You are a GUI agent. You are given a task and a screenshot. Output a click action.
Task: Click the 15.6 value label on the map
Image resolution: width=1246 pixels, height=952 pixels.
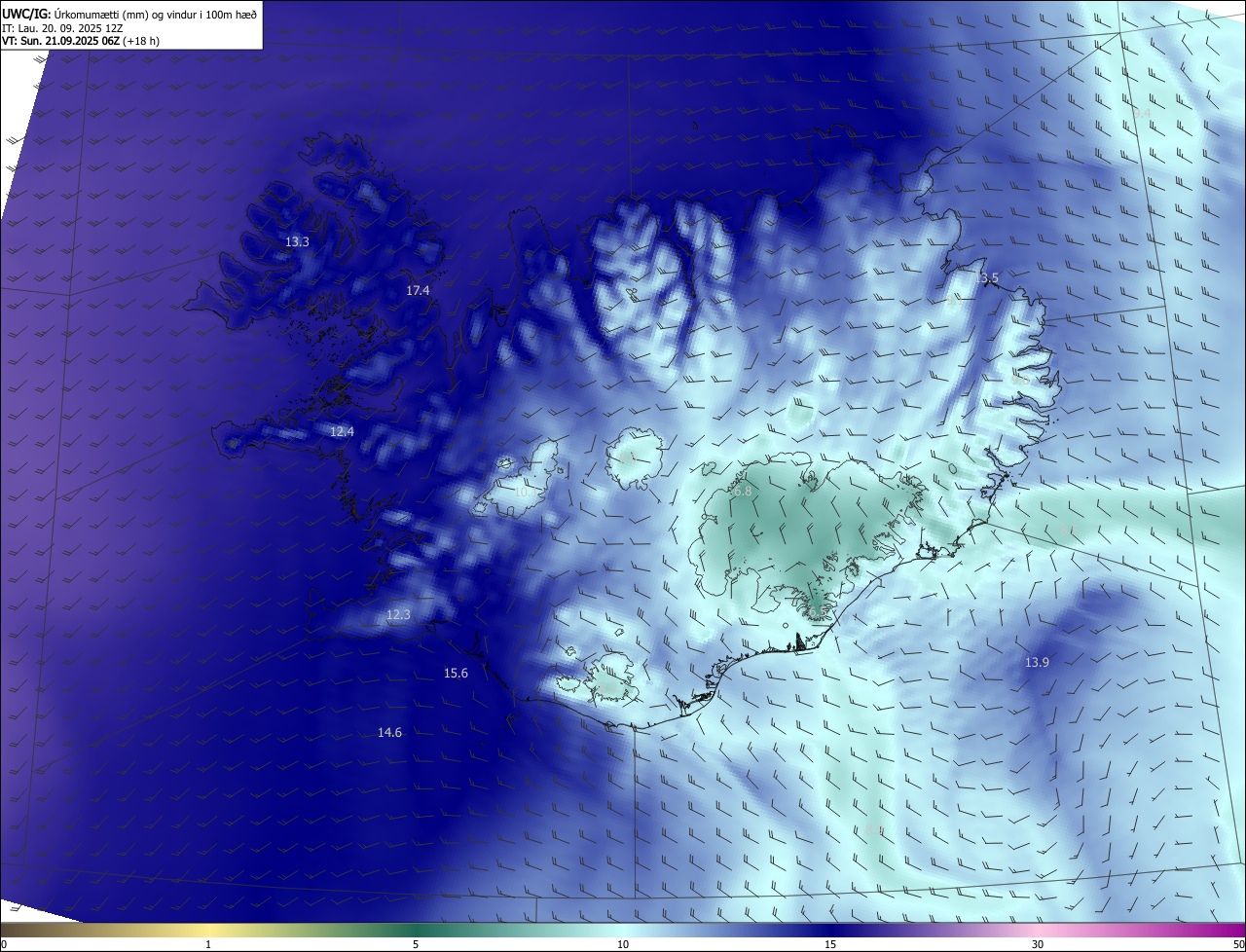456,673
